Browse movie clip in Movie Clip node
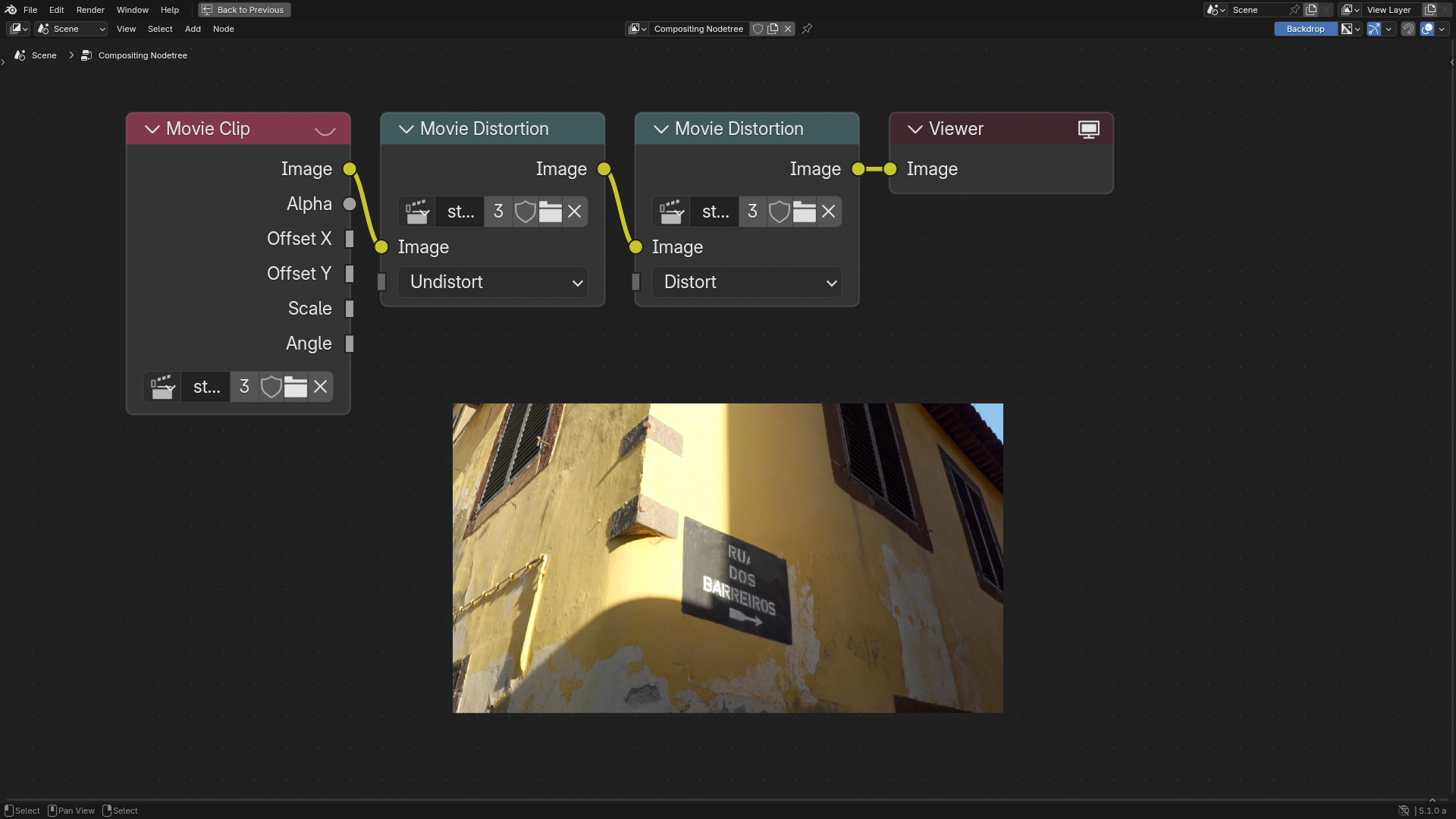Viewport: 1456px width, 819px height. point(162,387)
